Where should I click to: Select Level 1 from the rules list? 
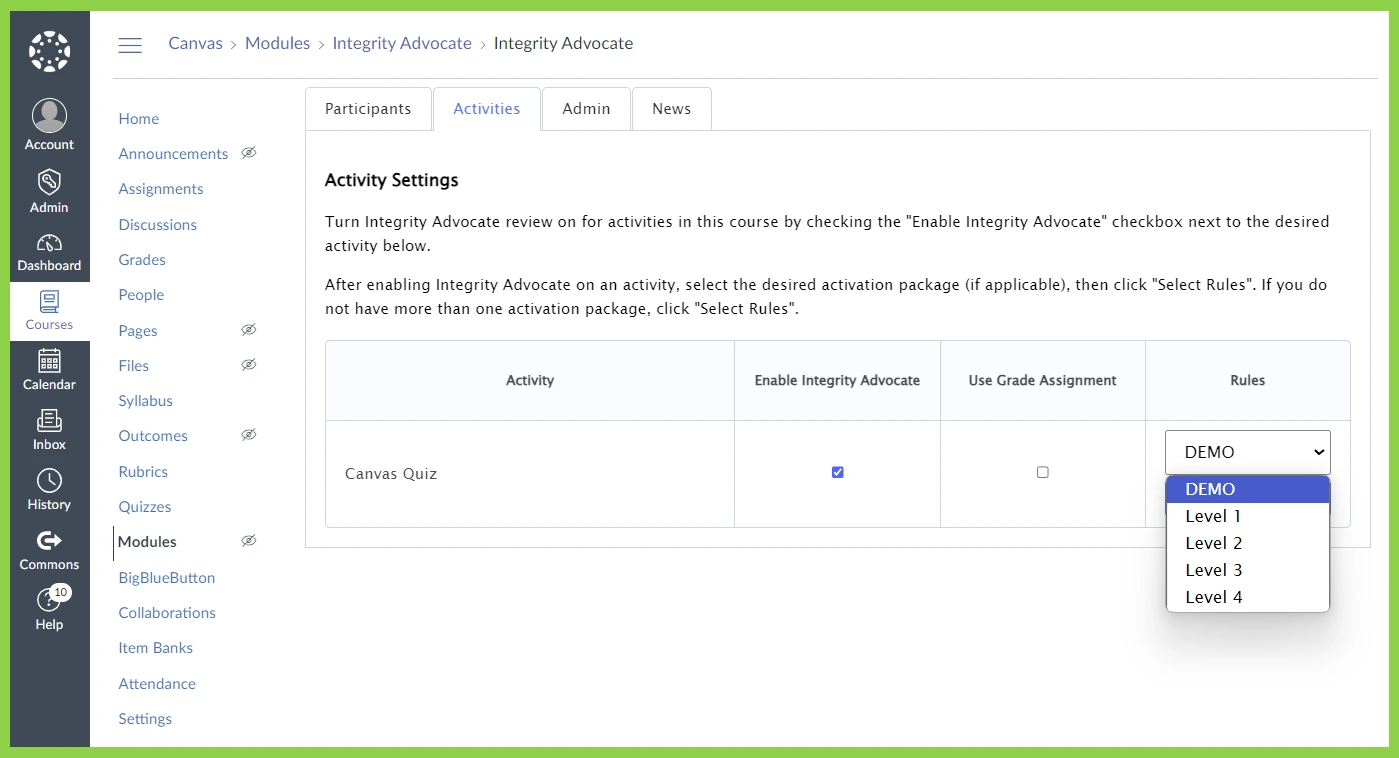1248,516
